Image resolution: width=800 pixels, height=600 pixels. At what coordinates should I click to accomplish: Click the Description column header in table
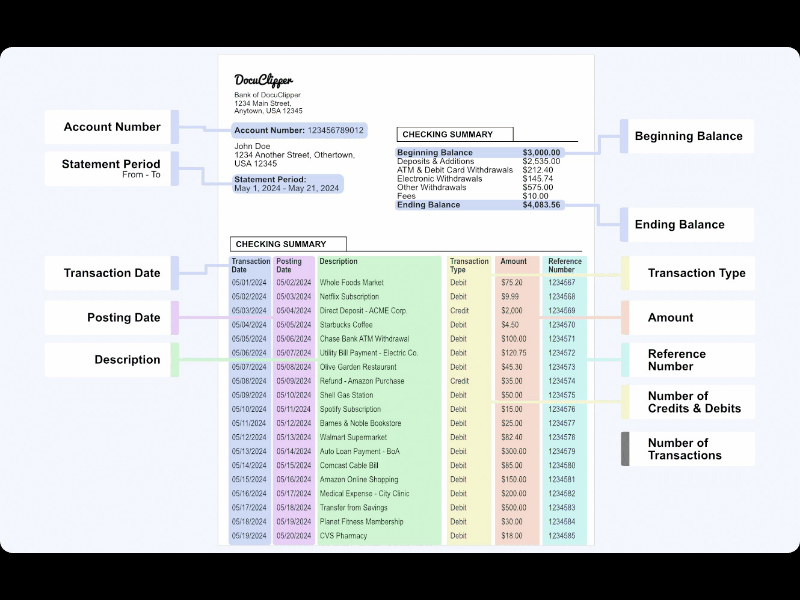click(339, 262)
